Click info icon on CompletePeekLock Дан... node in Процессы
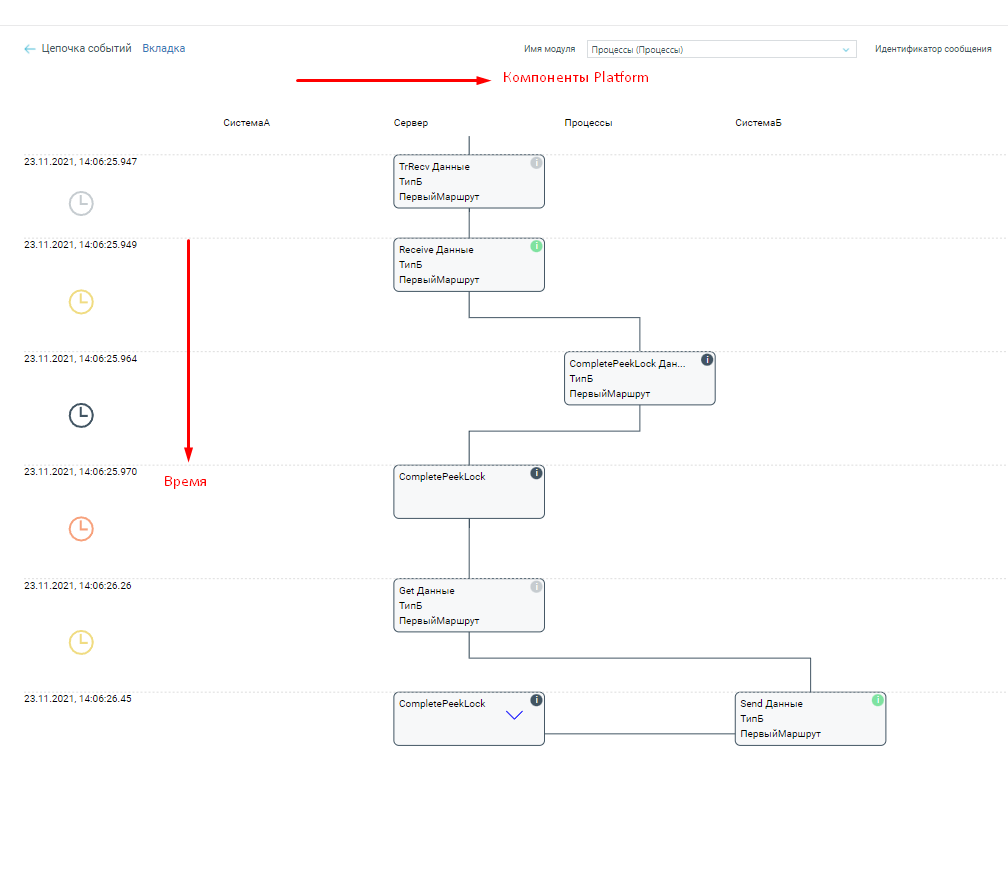This screenshot has width=1008, height=888. [x=707, y=360]
